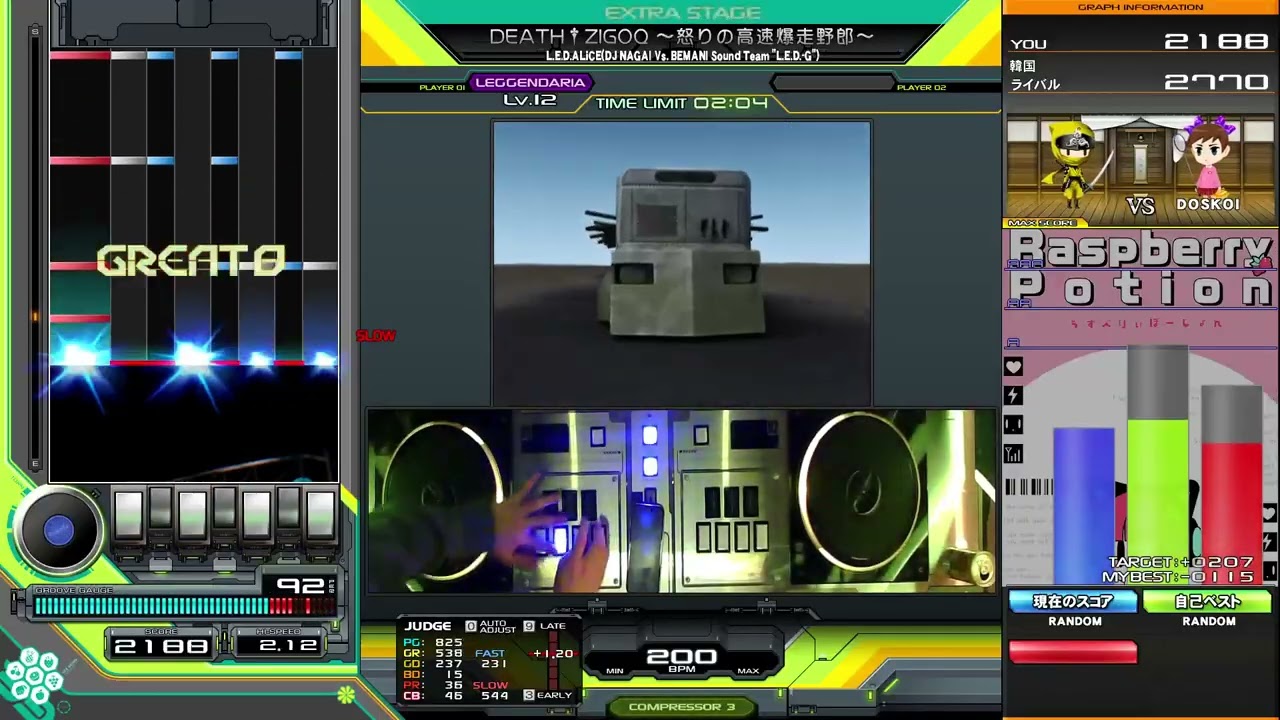Screen dimensions: 1280x720
Task: Click the artist line L.E.D.ALICE
Action: [x=682, y=56]
